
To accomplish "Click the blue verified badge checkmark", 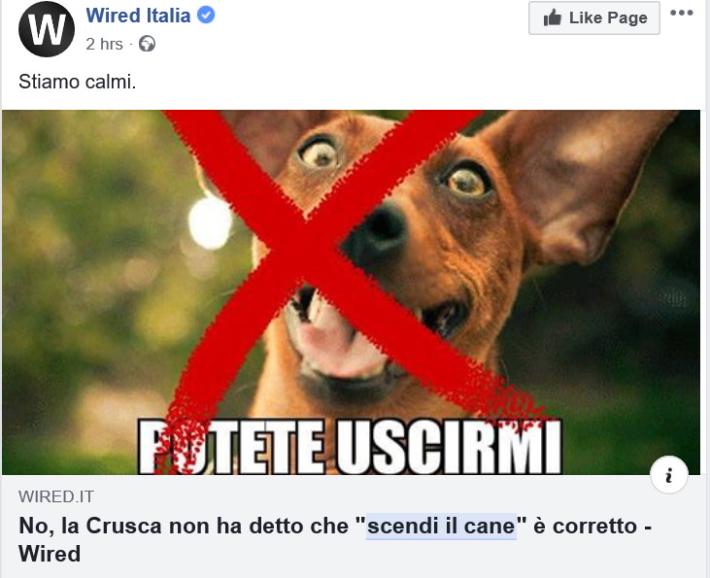I will click(x=206, y=15).
